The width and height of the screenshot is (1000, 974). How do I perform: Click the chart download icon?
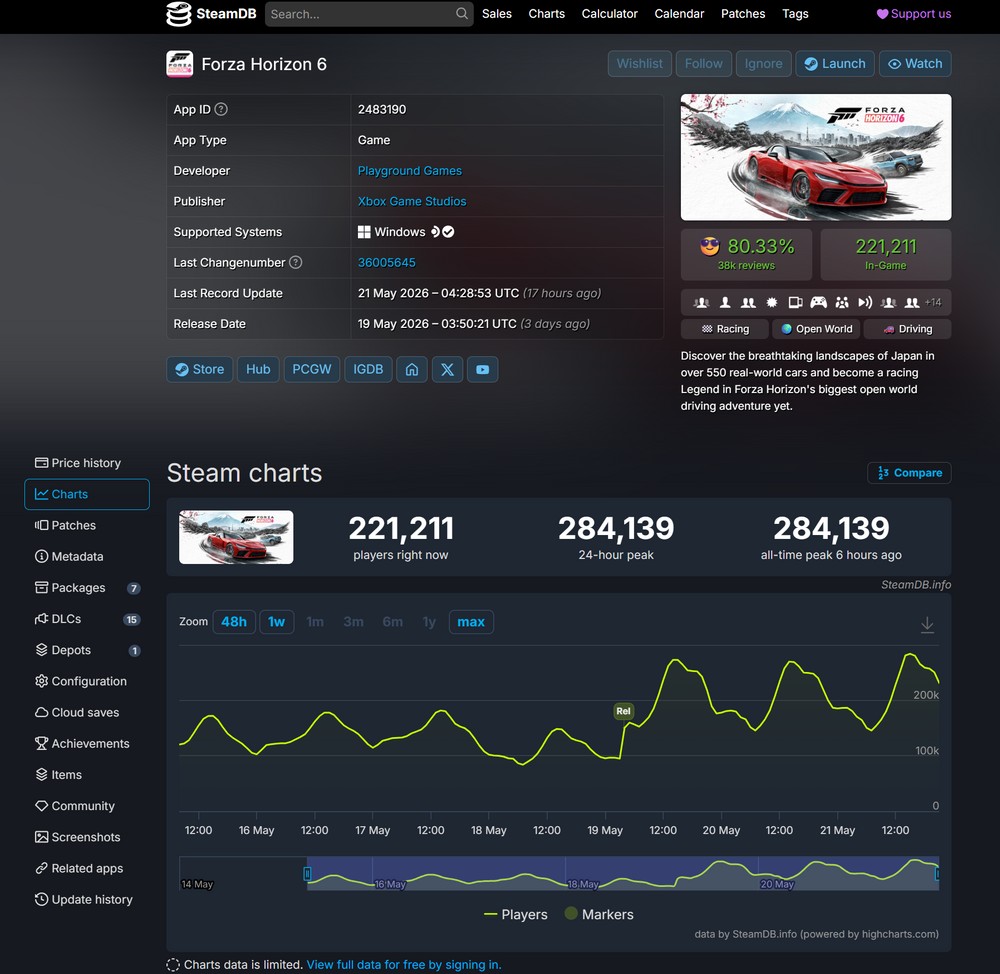click(x=927, y=624)
